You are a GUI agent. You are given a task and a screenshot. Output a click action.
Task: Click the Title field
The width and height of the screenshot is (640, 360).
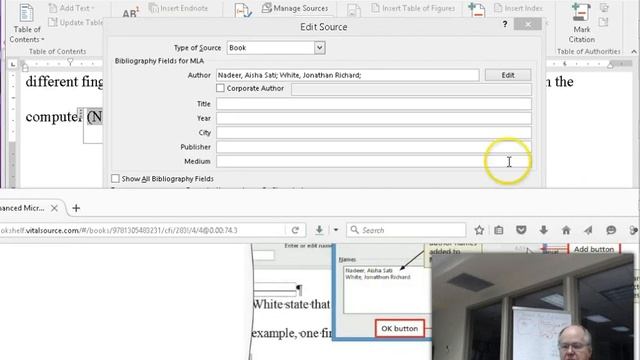point(374,104)
